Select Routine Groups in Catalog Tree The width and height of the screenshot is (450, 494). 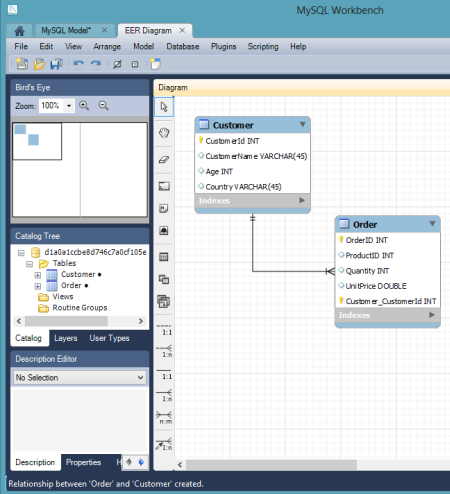tap(80, 308)
